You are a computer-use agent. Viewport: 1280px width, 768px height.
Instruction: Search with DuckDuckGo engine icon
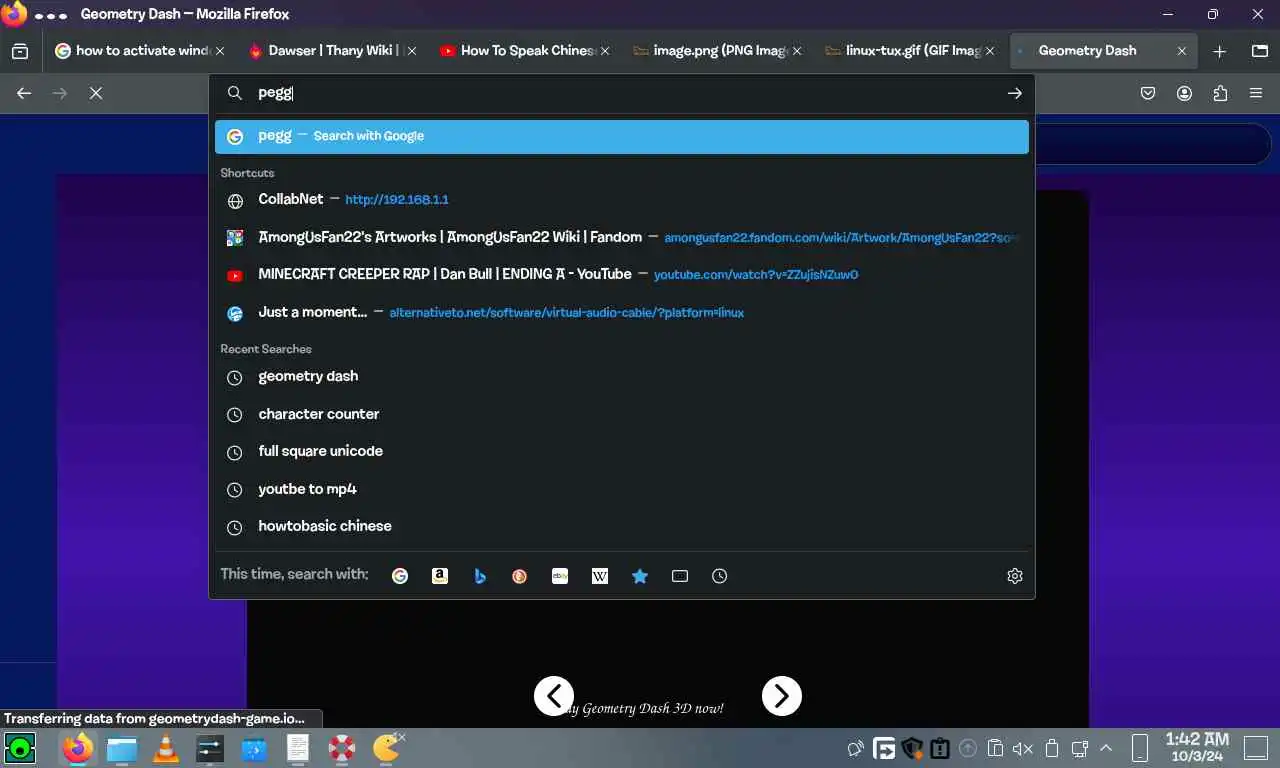click(520, 576)
